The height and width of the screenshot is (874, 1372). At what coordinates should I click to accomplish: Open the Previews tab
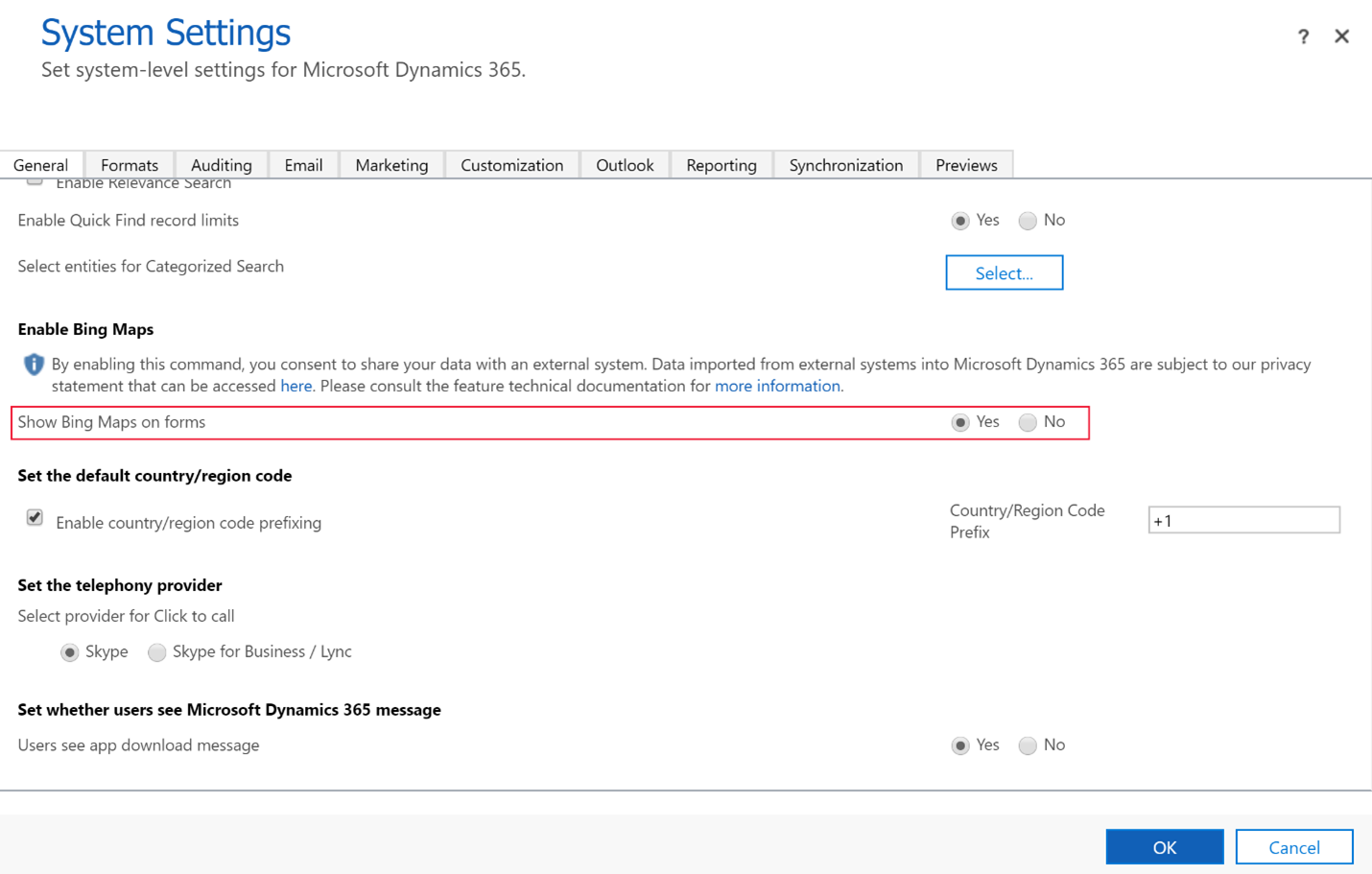966,165
